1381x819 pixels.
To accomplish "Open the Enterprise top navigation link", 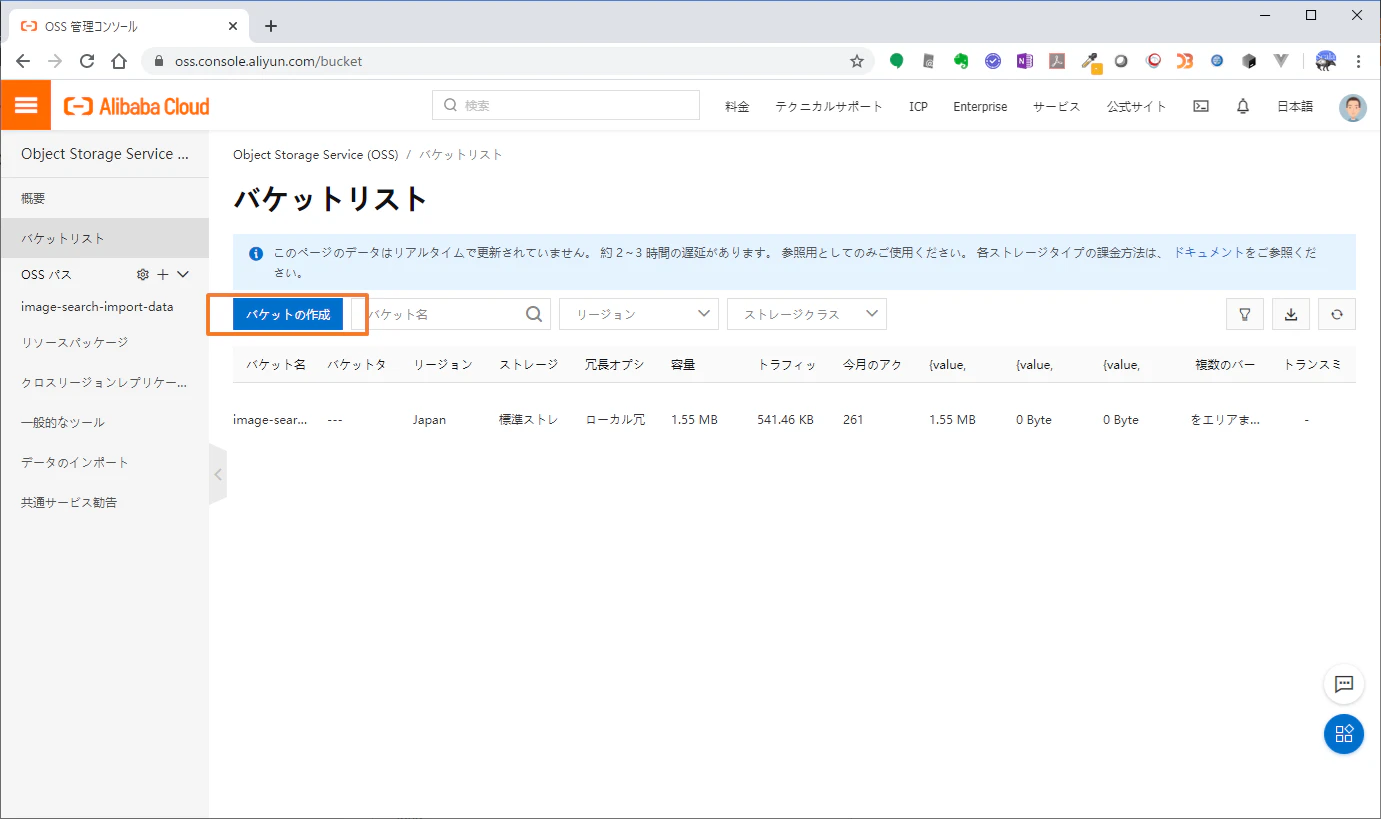I will pyautogui.click(x=980, y=106).
